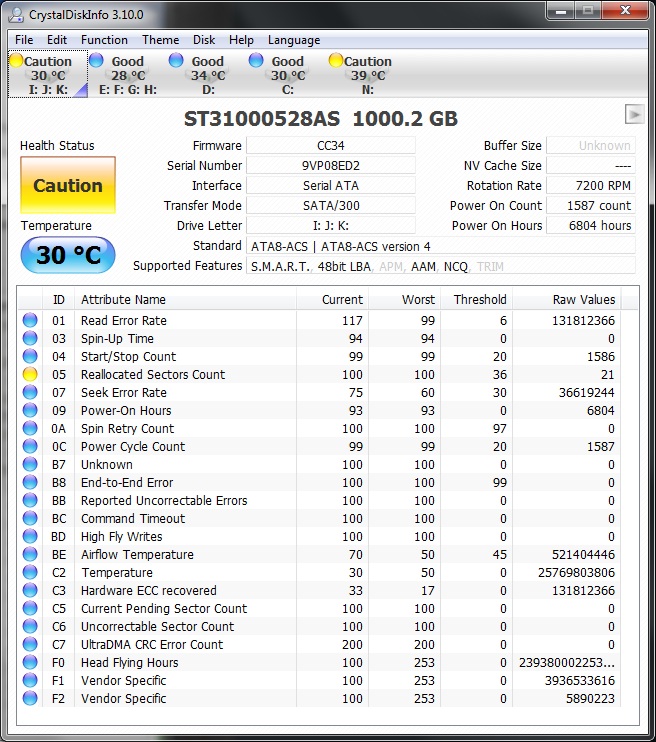The width and height of the screenshot is (656, 742).
Task: Click the Supported Features field
Action: click(441, 266)
